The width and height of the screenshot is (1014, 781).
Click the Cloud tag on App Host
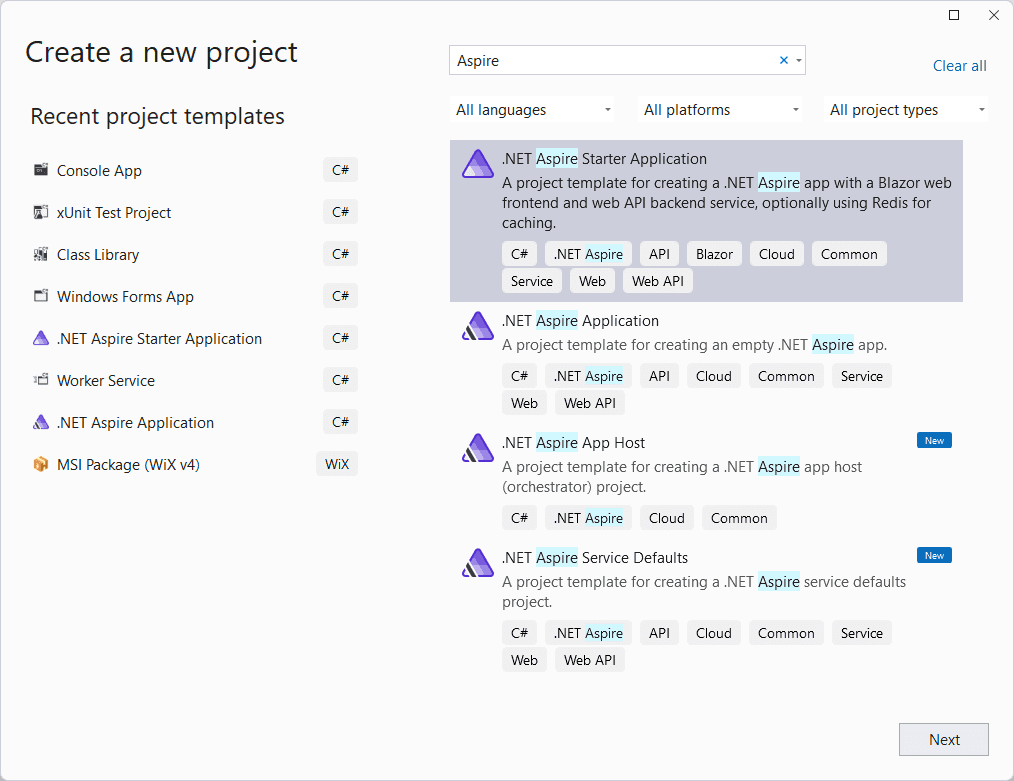pos(667,518)
